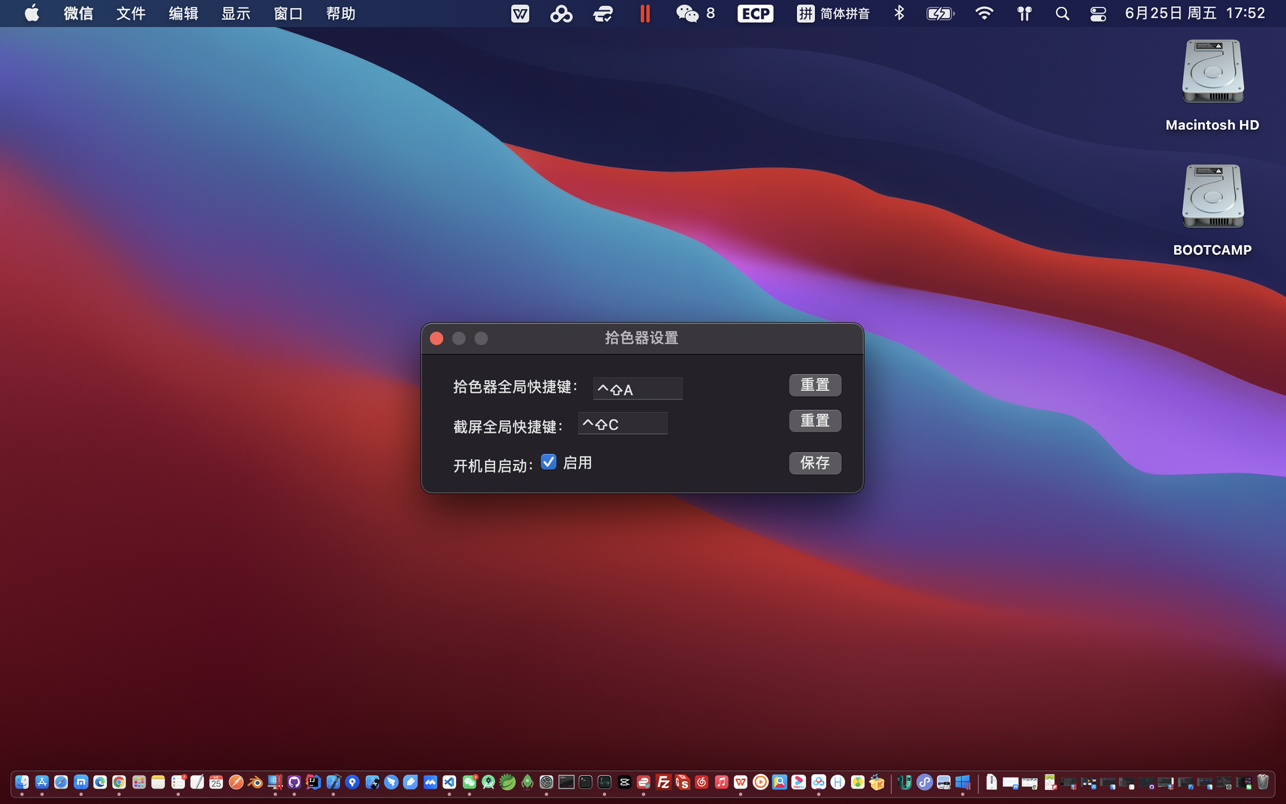Click the WeChat status icon showing 8
1286x804 pixels.
(695, 13)
